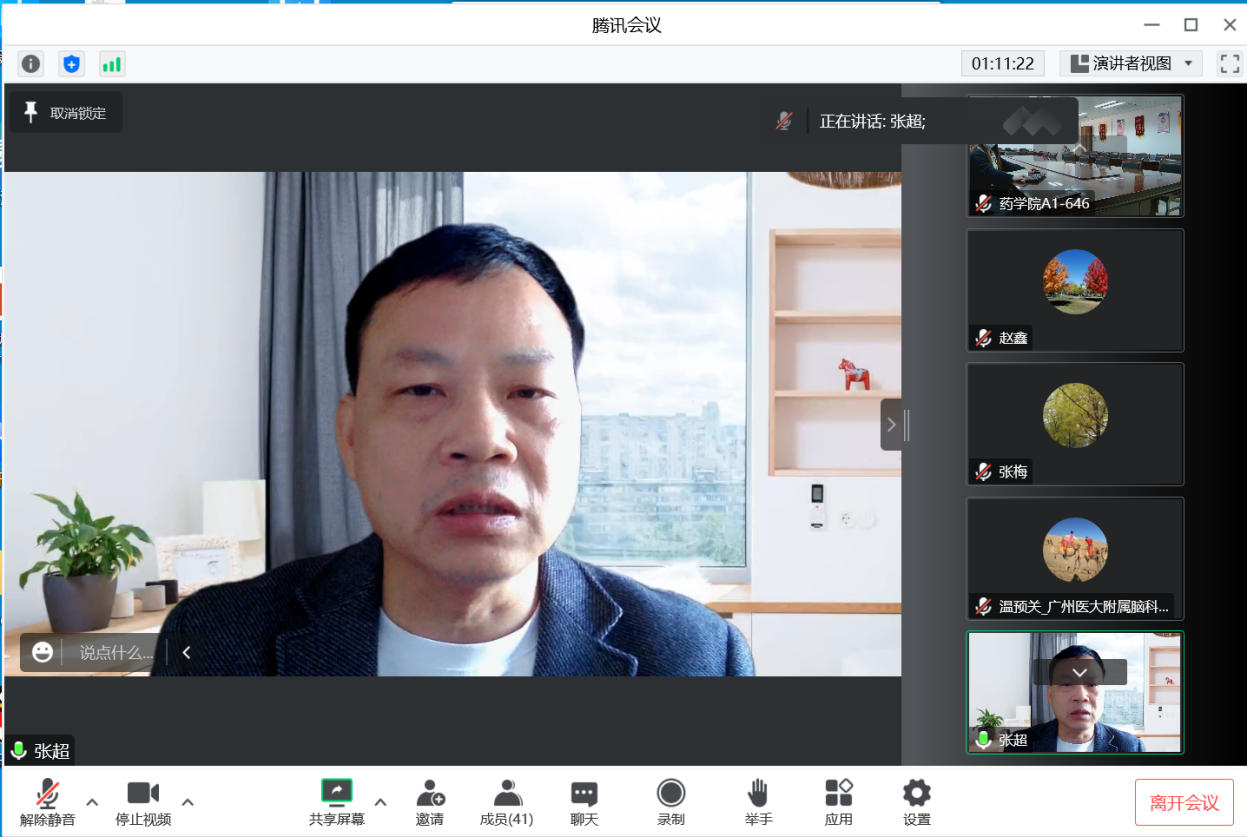This screenshot has width=1247, height=837.
Task: Toggle 解除静音 microphone button
Action: coord(47,803)
